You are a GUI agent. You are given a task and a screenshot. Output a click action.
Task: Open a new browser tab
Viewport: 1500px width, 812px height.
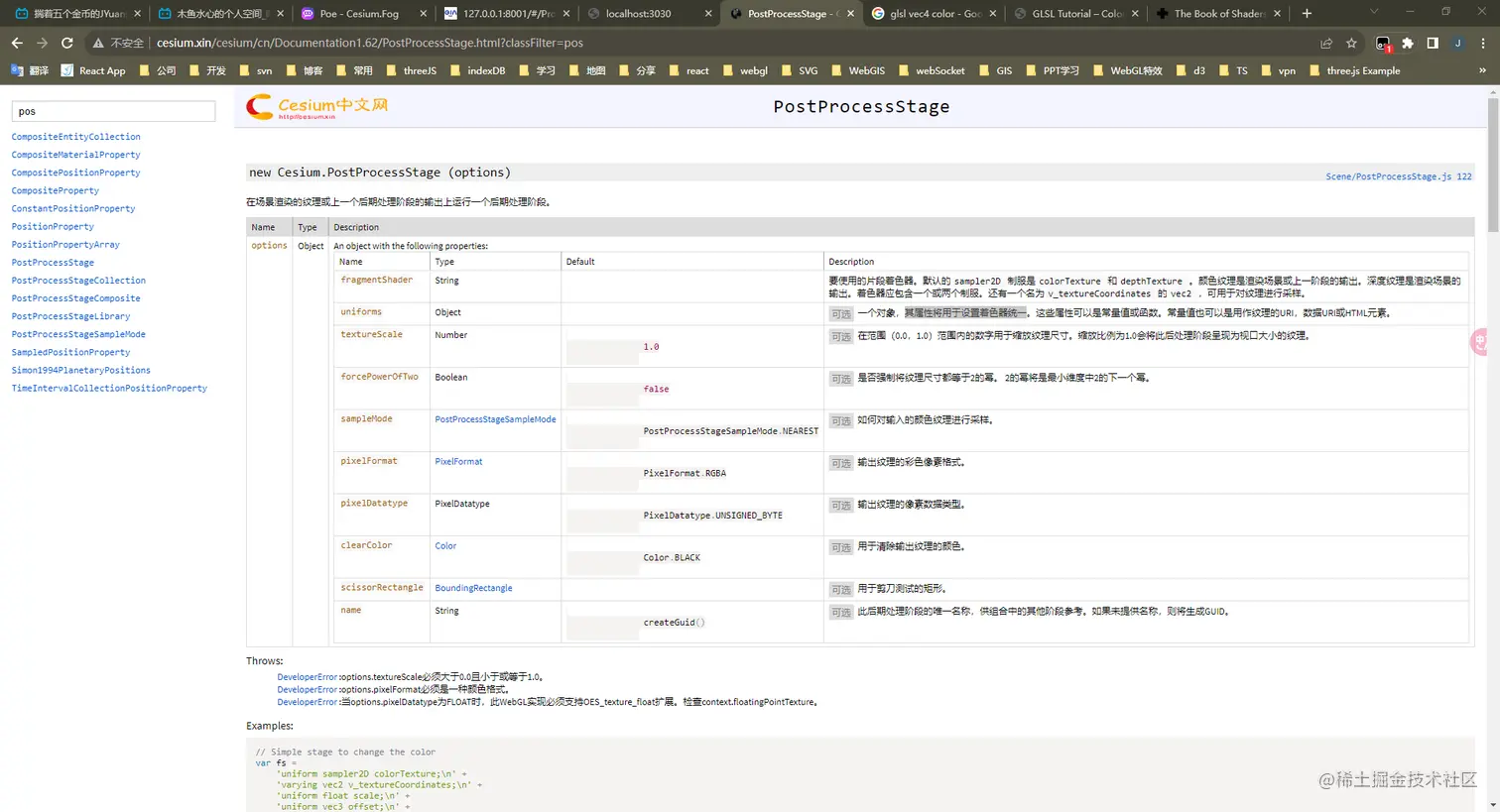(1307, 13)
